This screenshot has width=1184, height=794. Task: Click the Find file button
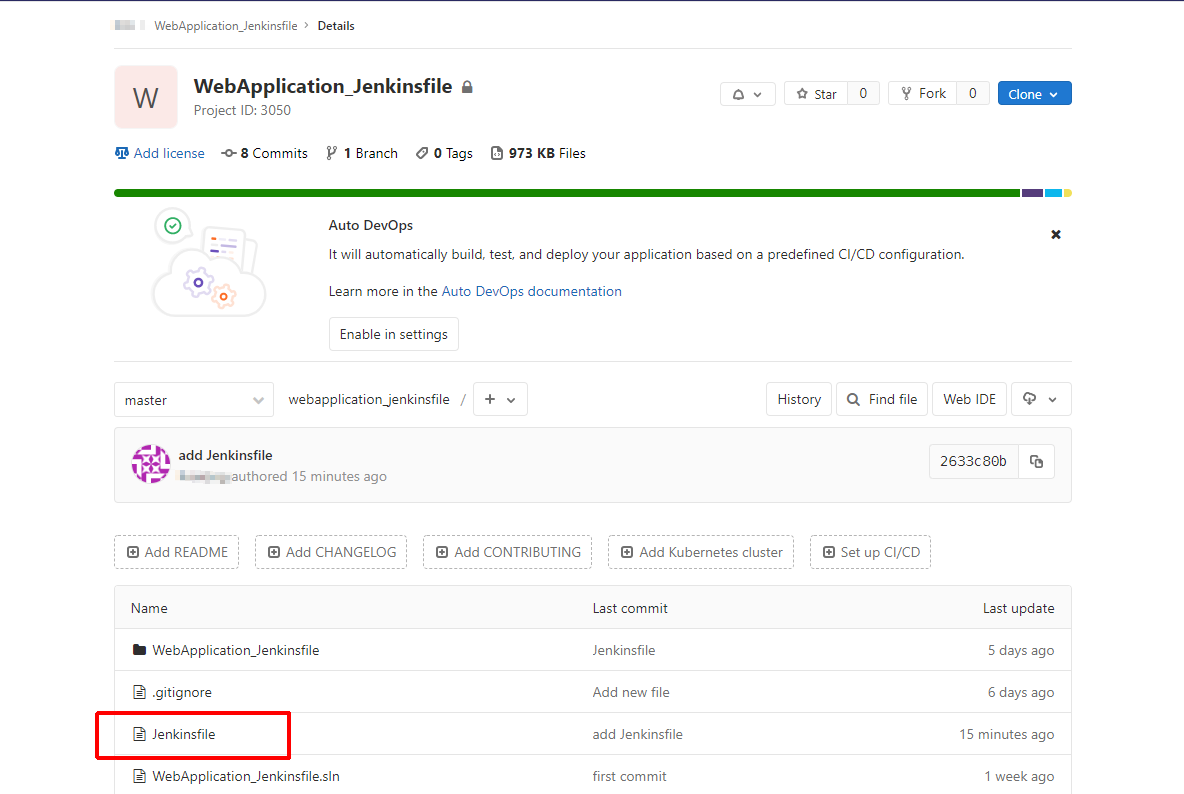coord(882,399)
